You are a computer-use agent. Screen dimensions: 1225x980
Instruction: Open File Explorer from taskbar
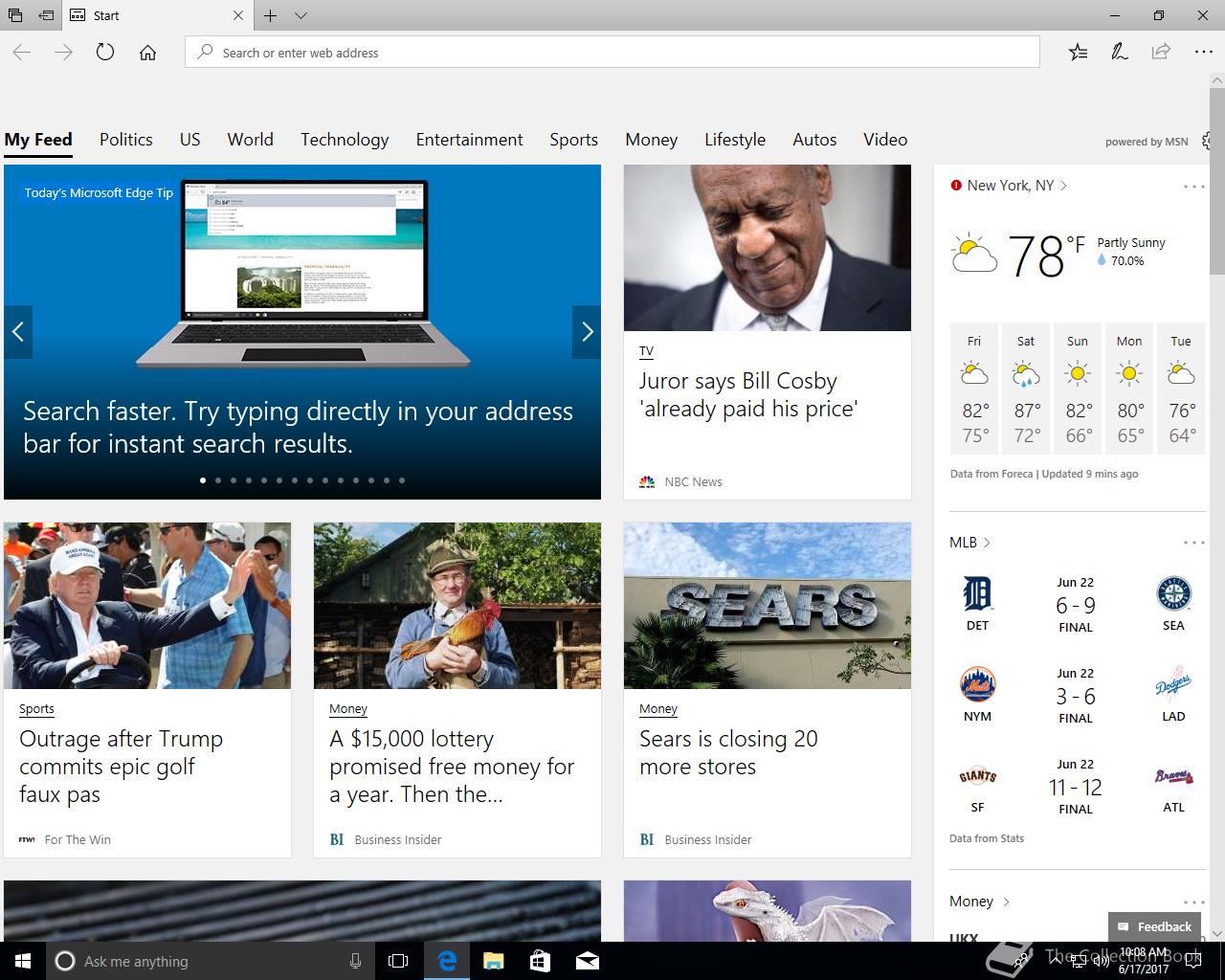click(493, 961)
